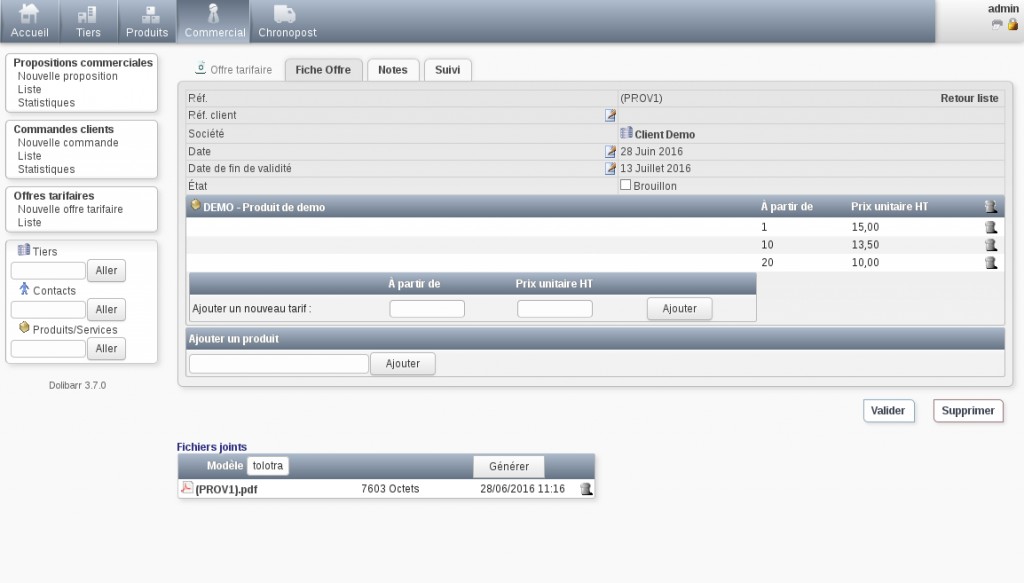Click the 13 Juillet 2016 validity date
Screen dimensions: 1024x583
[655, 168]
